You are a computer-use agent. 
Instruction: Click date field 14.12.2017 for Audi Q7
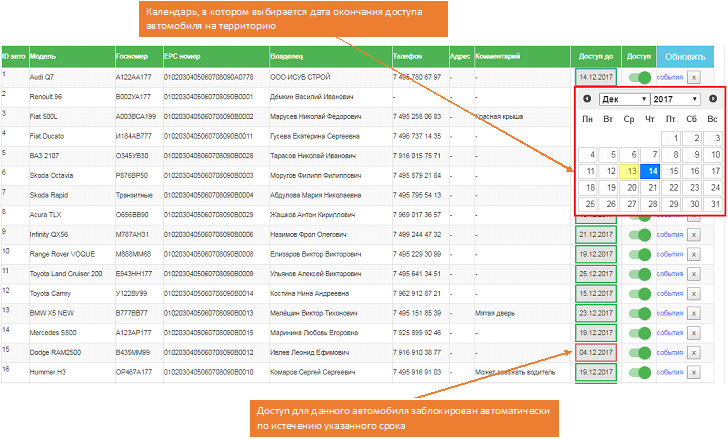[x=596, y=77]
